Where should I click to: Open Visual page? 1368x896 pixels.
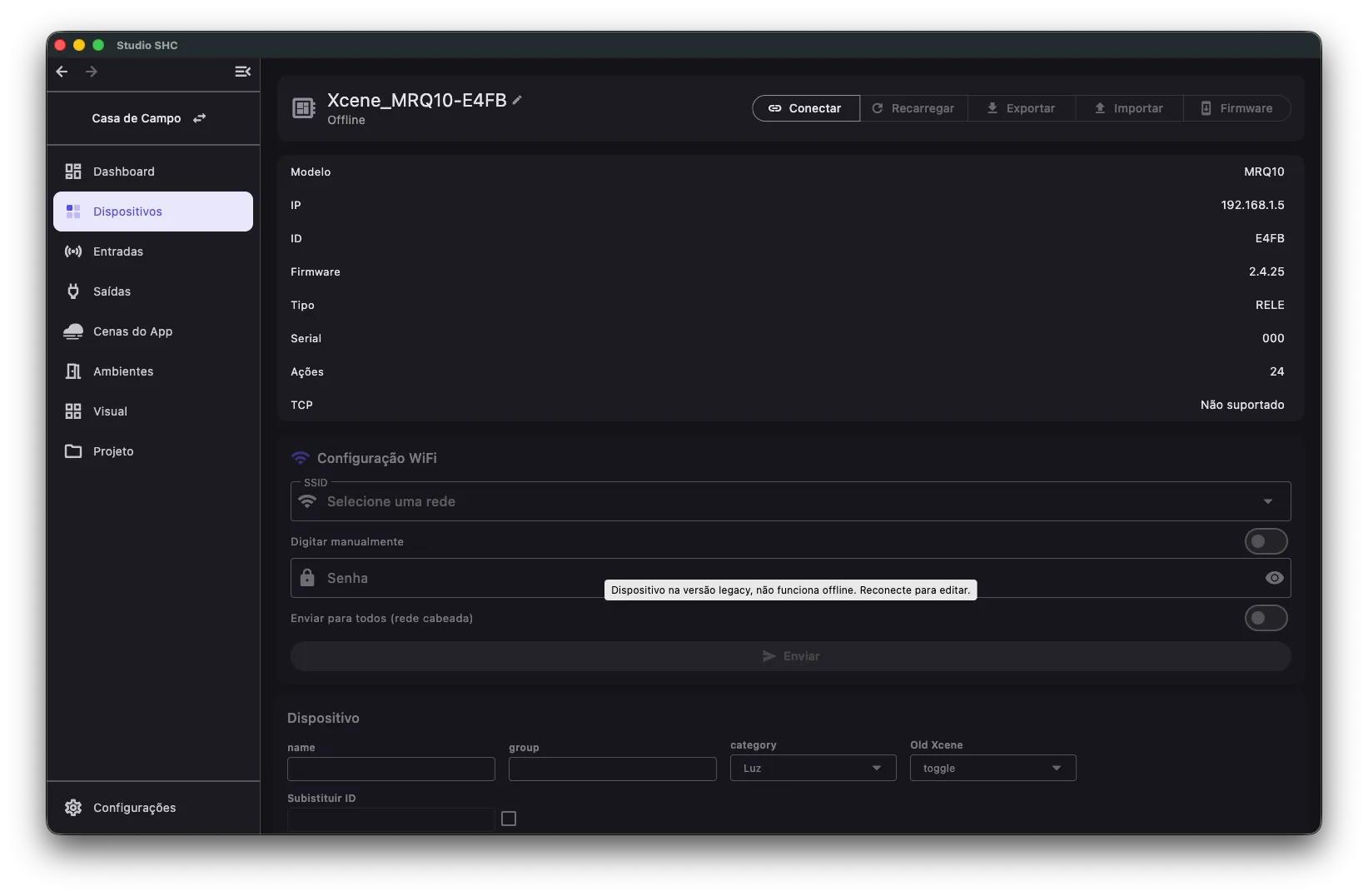[x=153, y=411]
